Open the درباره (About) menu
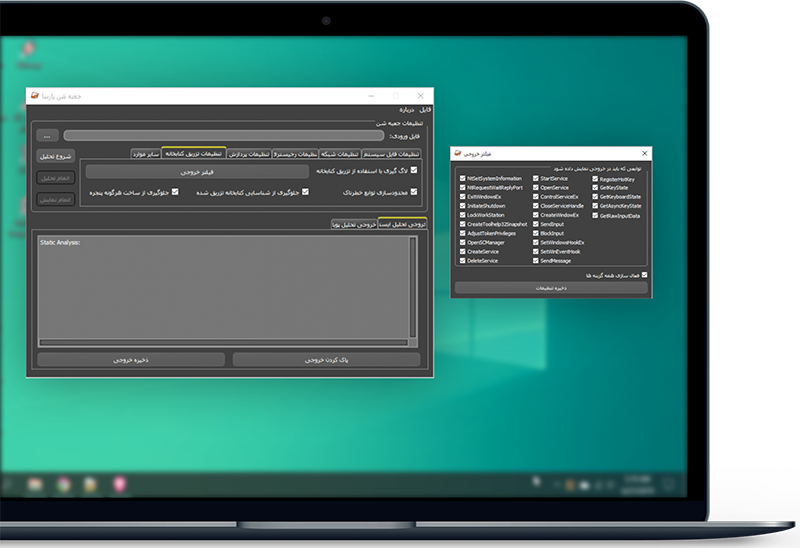800x548 pixels. tap(406, 108)
